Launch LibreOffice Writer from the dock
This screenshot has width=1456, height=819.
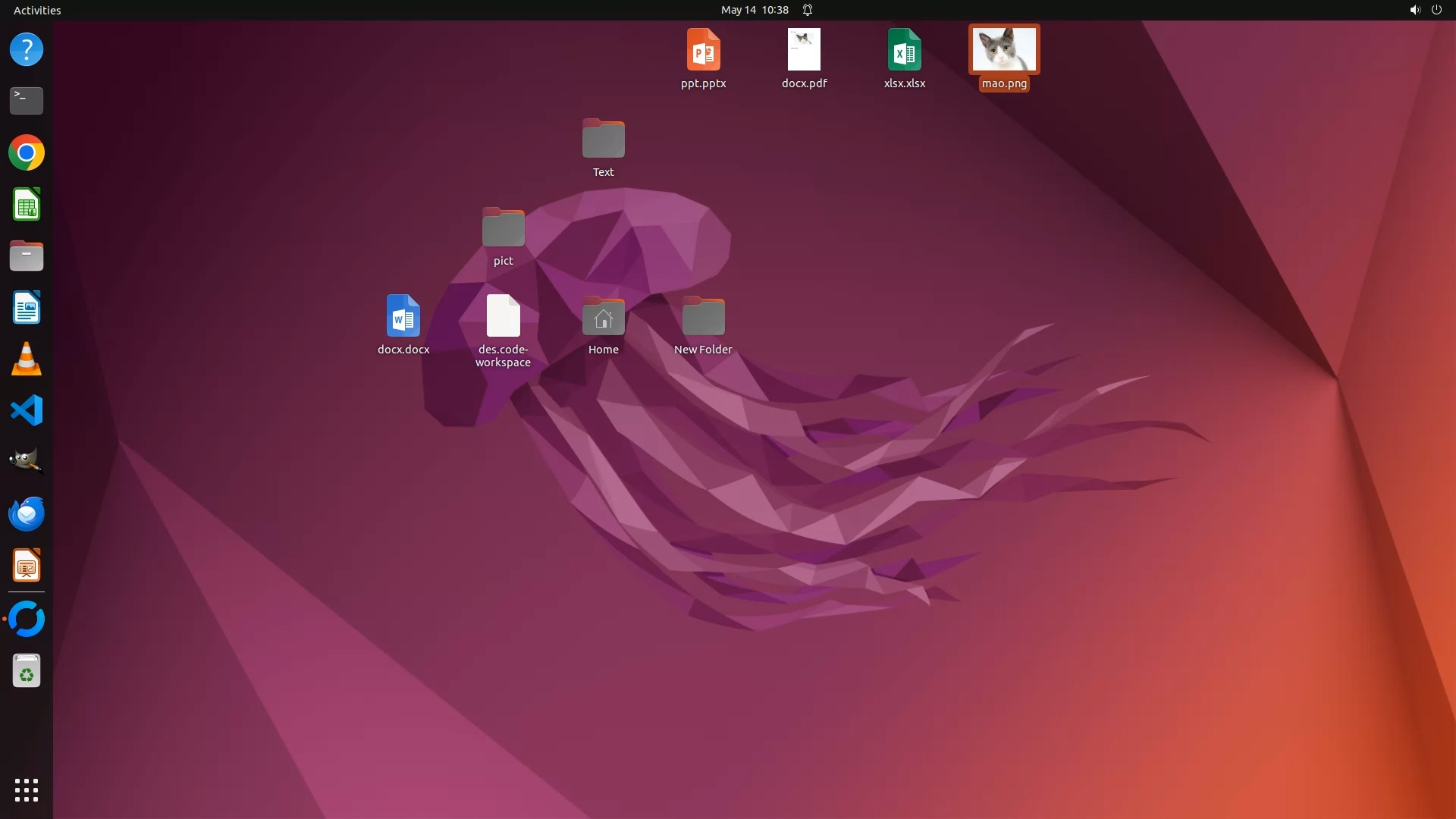(27, 308)
